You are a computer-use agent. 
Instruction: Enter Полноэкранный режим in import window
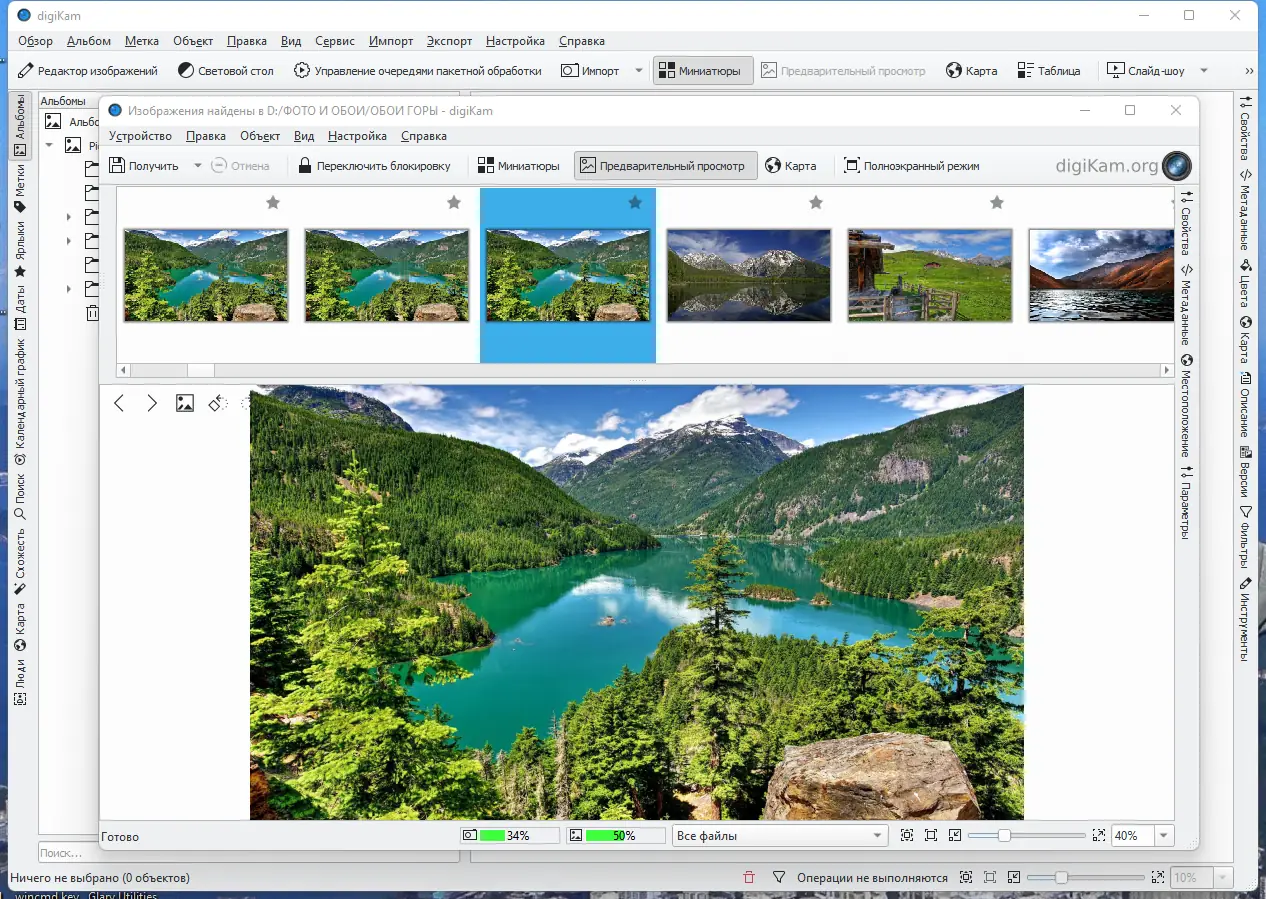pos(911,166)
